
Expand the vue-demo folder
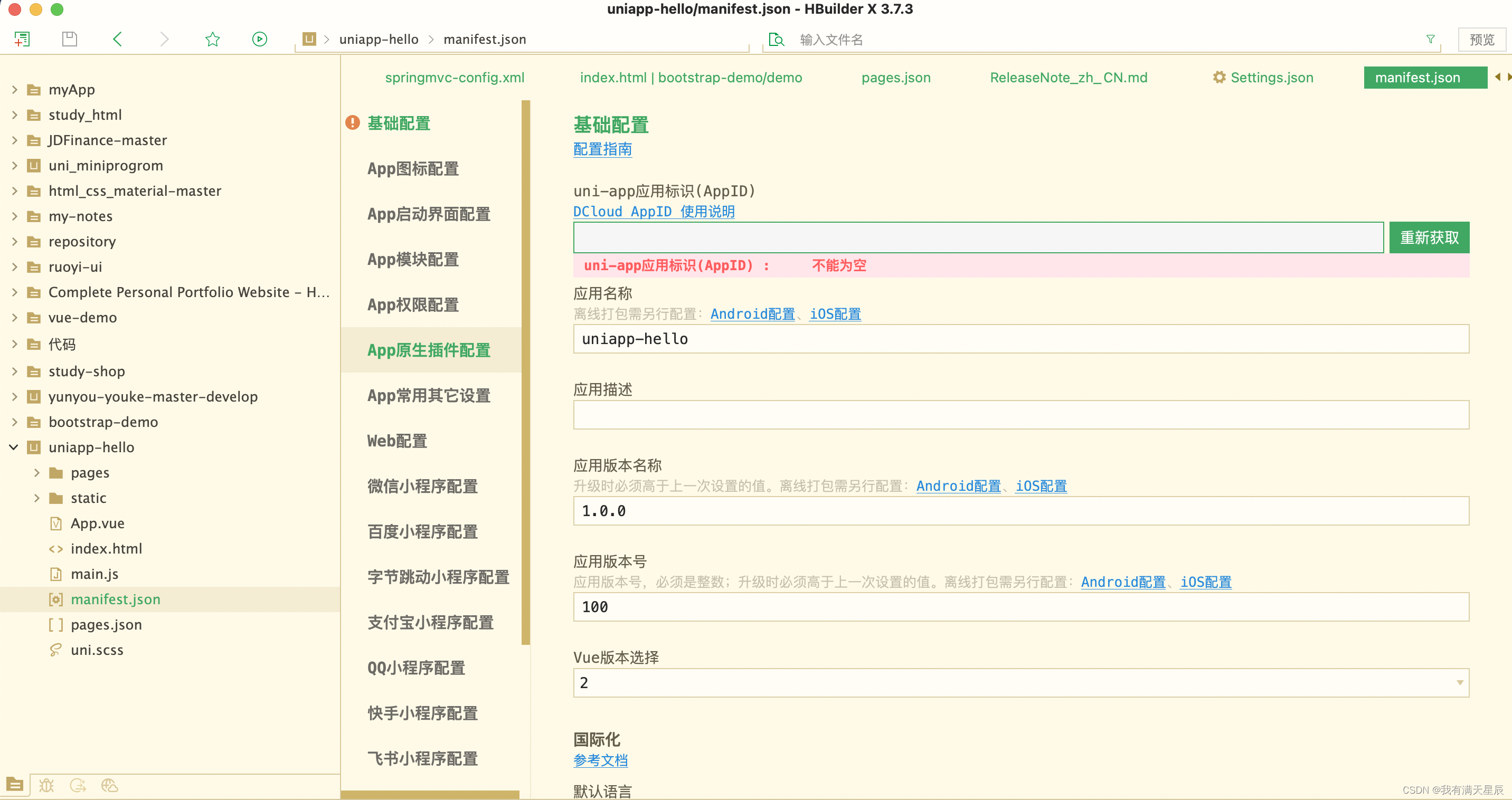pyautogui.click(x=14, y=317)
